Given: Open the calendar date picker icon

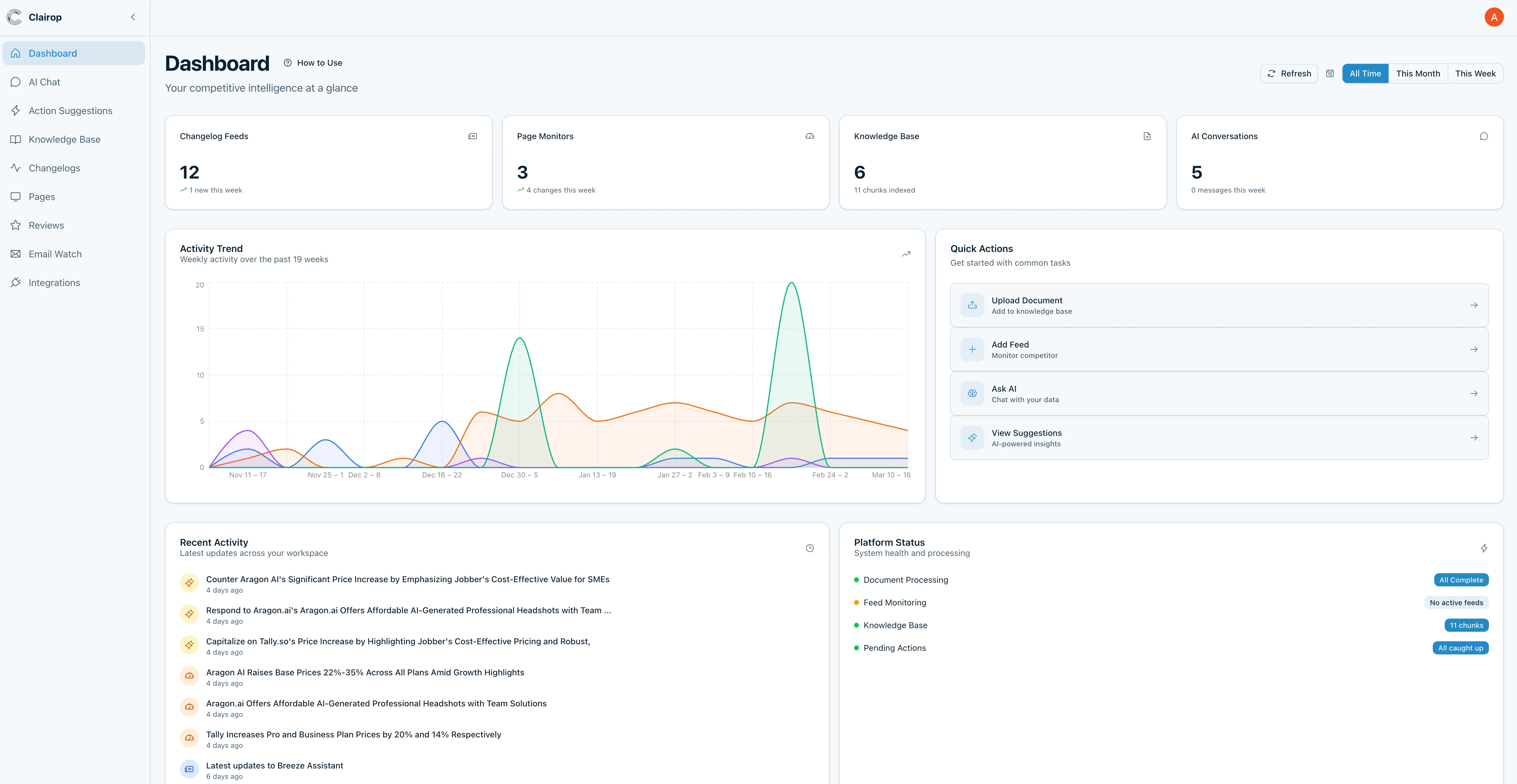Looking at the screenshot, I should coord(1330,73).
